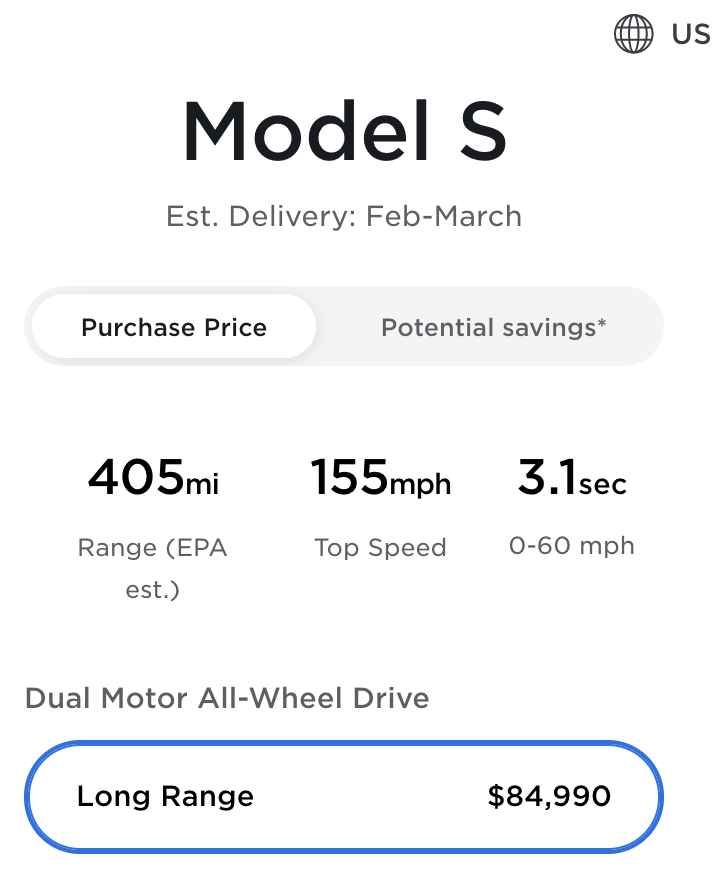
Task: Click the 'mi' unit beside 405
Action: click(202, 486)
